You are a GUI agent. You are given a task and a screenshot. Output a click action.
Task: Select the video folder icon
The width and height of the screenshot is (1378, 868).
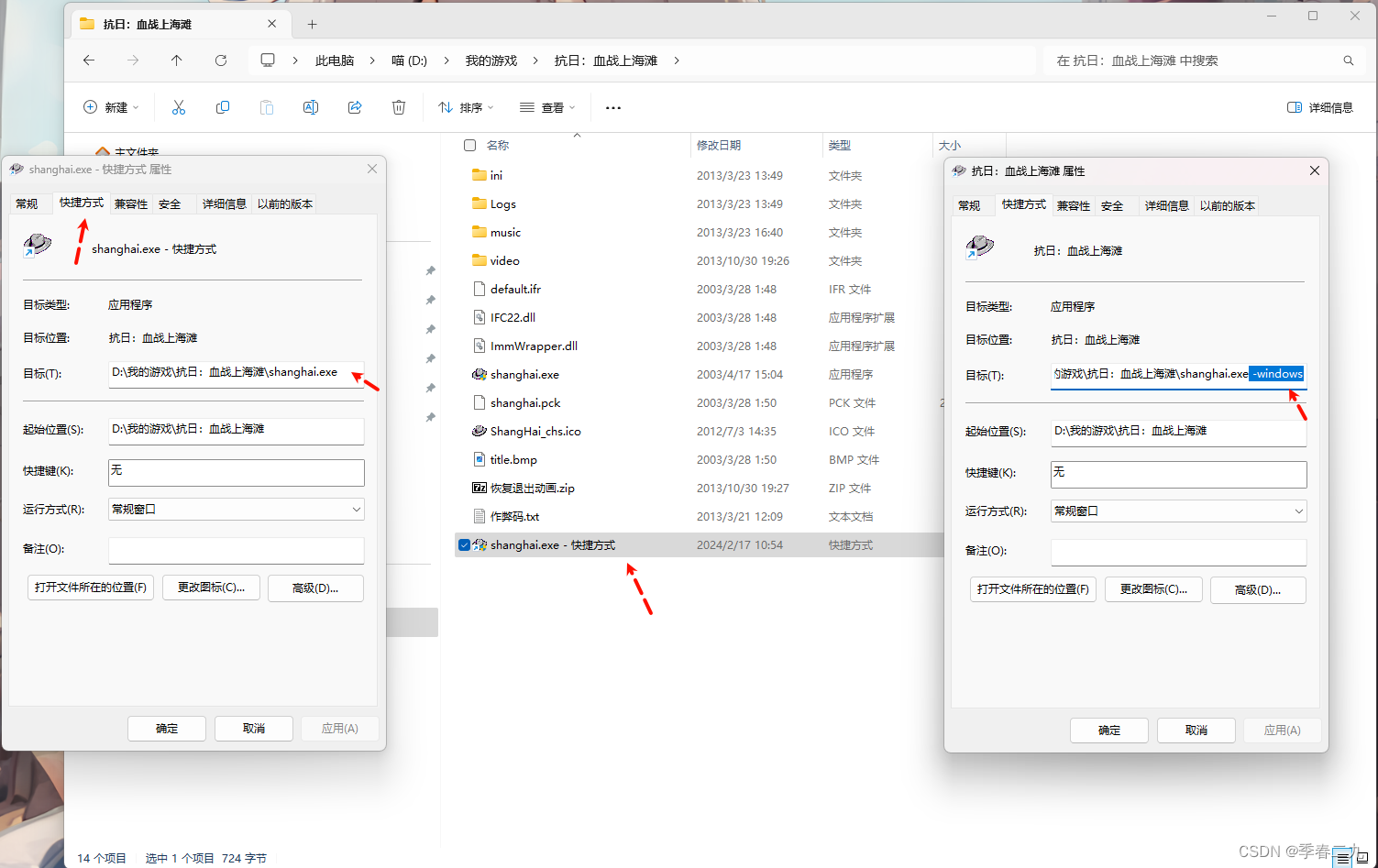(x=480, y=260)
